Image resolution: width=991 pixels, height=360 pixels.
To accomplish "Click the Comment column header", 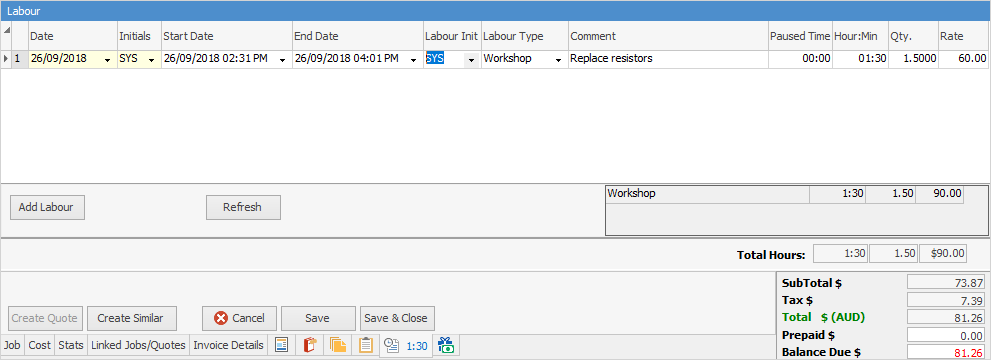I will (668, 37).
